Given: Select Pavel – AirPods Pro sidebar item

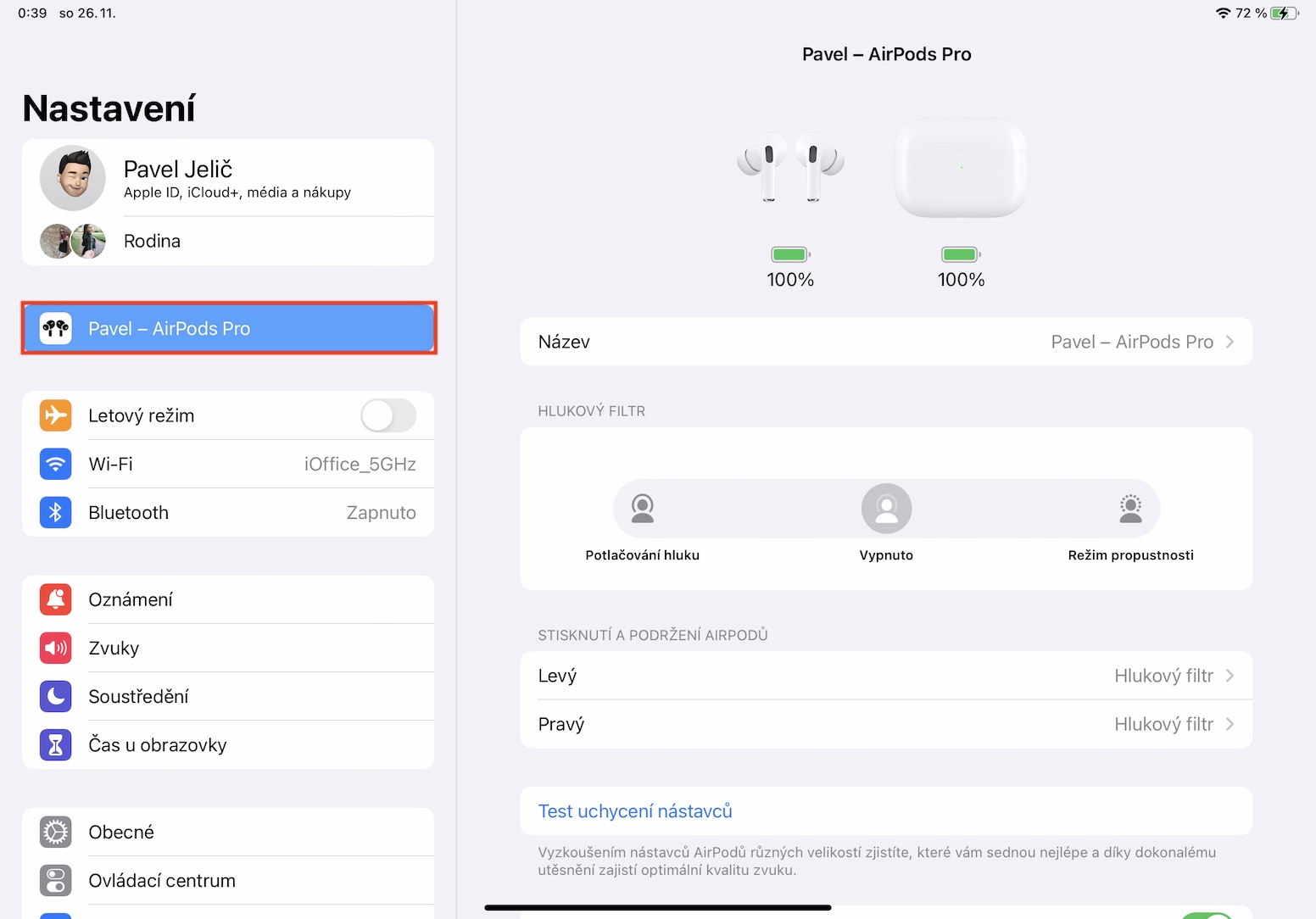Looking at the screenshot, I should coord(229,328).
